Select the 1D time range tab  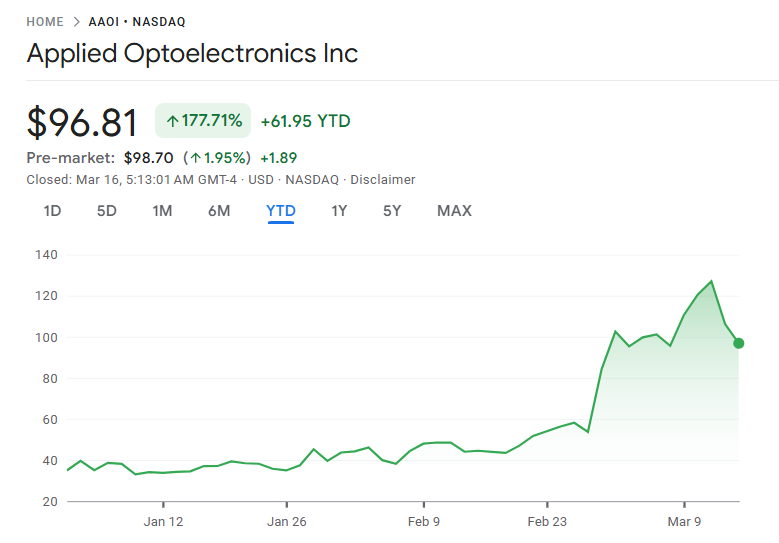52,211
